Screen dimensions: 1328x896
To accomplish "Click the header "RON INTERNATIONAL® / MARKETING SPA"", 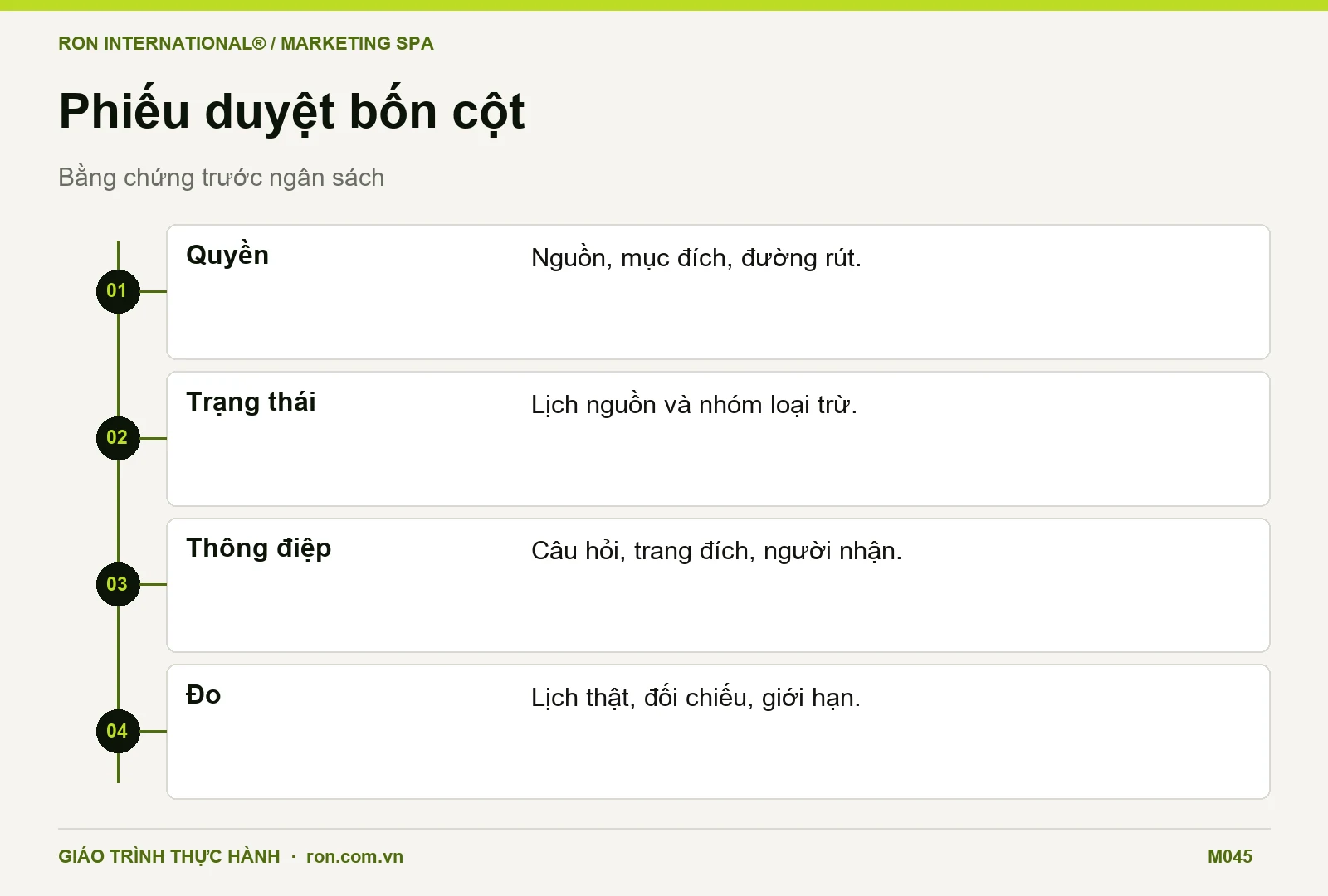I will (x=246, y=43).
